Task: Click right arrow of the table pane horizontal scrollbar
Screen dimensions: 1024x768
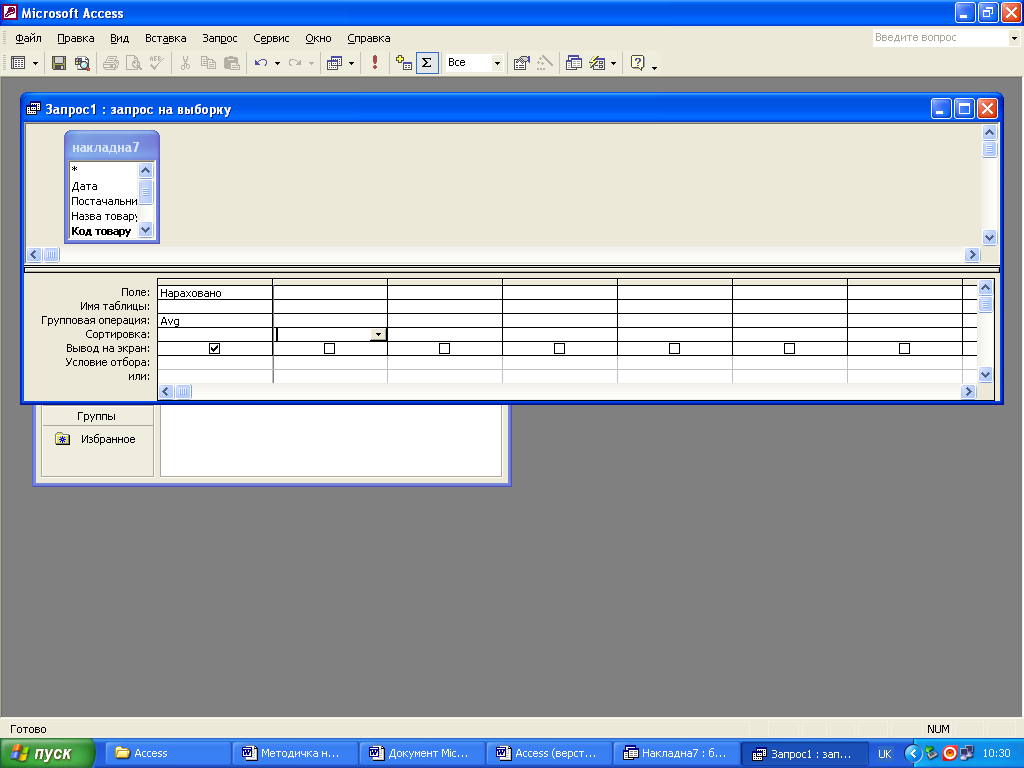Action: [x=972, y=255]
